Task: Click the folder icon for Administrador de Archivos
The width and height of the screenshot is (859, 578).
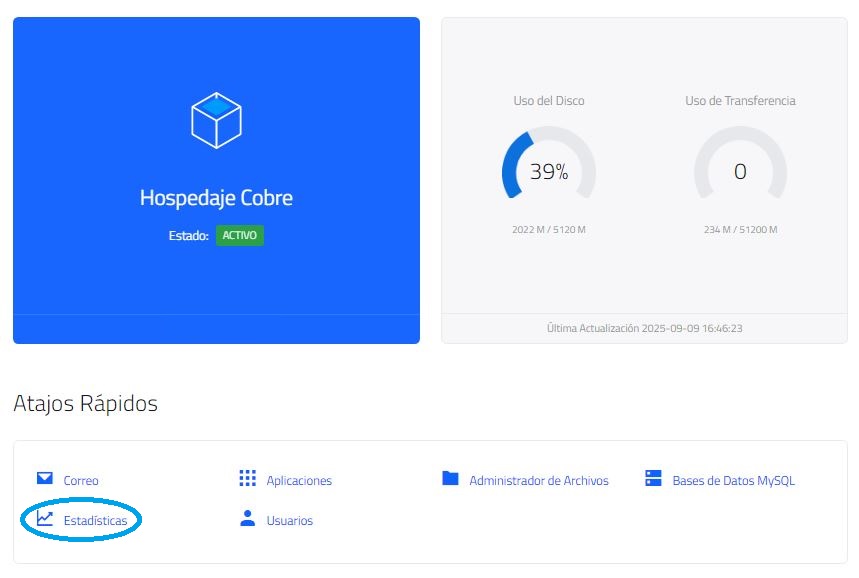Action: pyautogui.click(x=450, y=479)
